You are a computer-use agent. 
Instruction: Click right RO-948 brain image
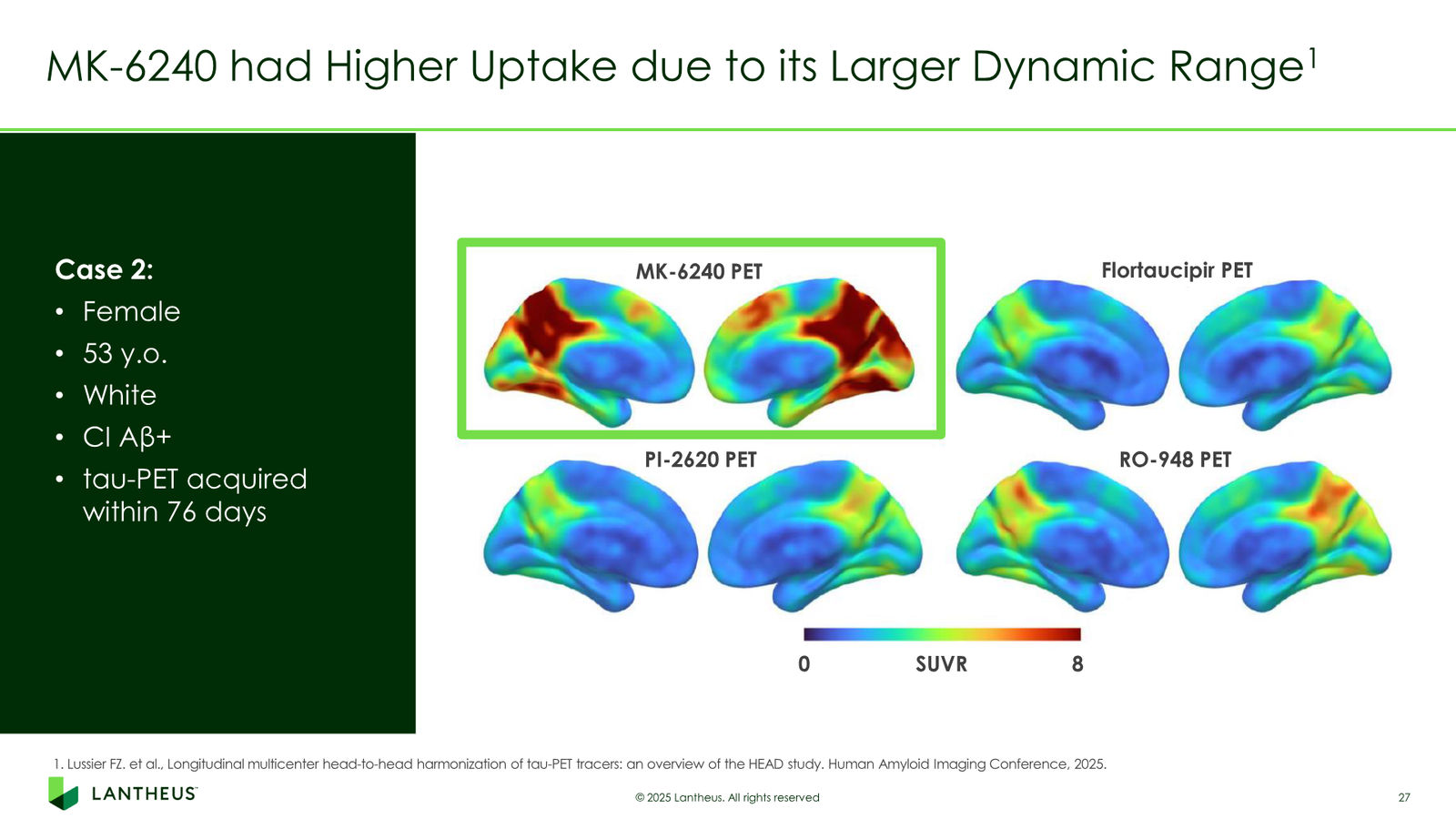(x=1285, y=535)
